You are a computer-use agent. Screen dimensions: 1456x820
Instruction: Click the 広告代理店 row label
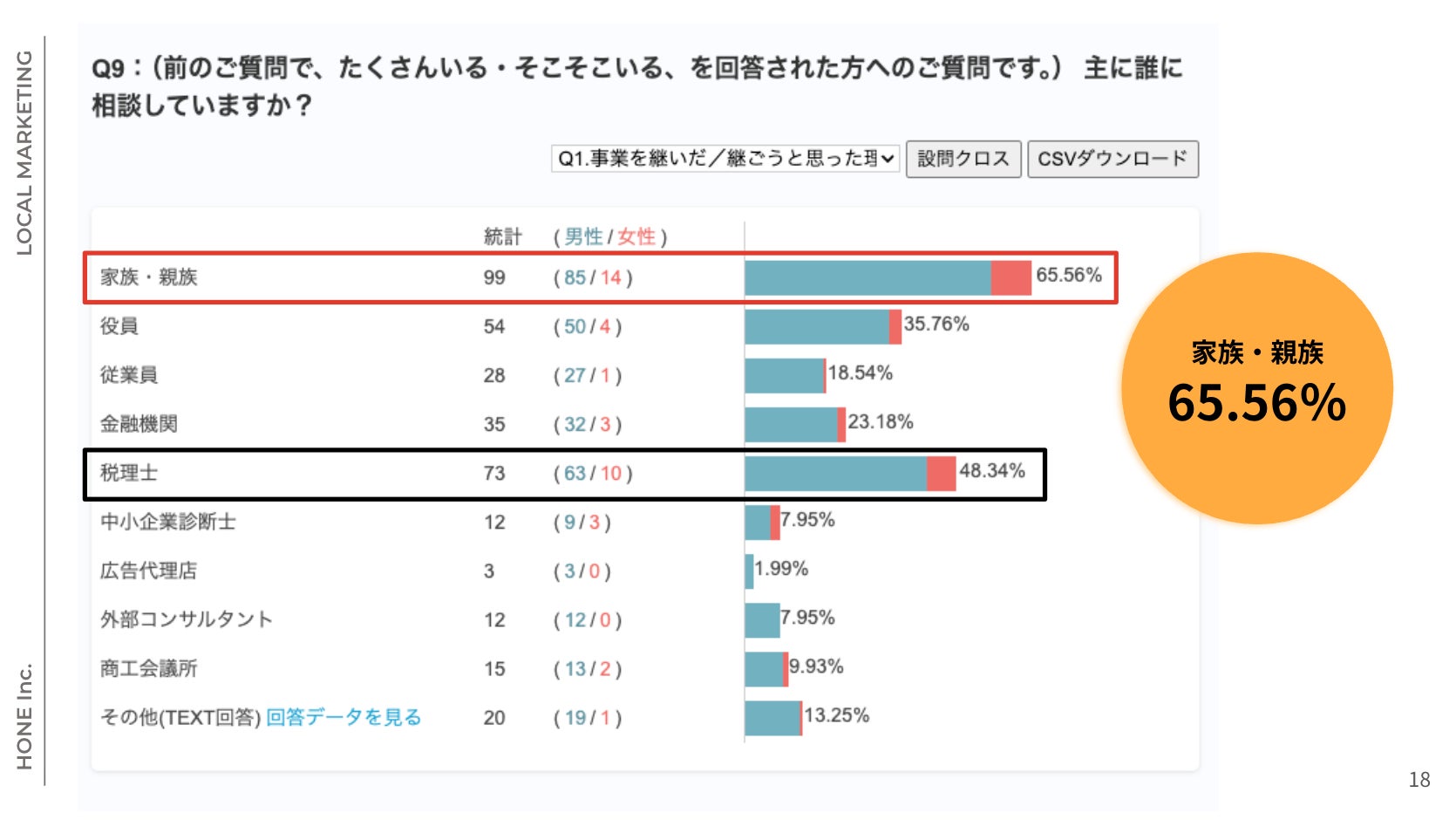click(148, 571)
